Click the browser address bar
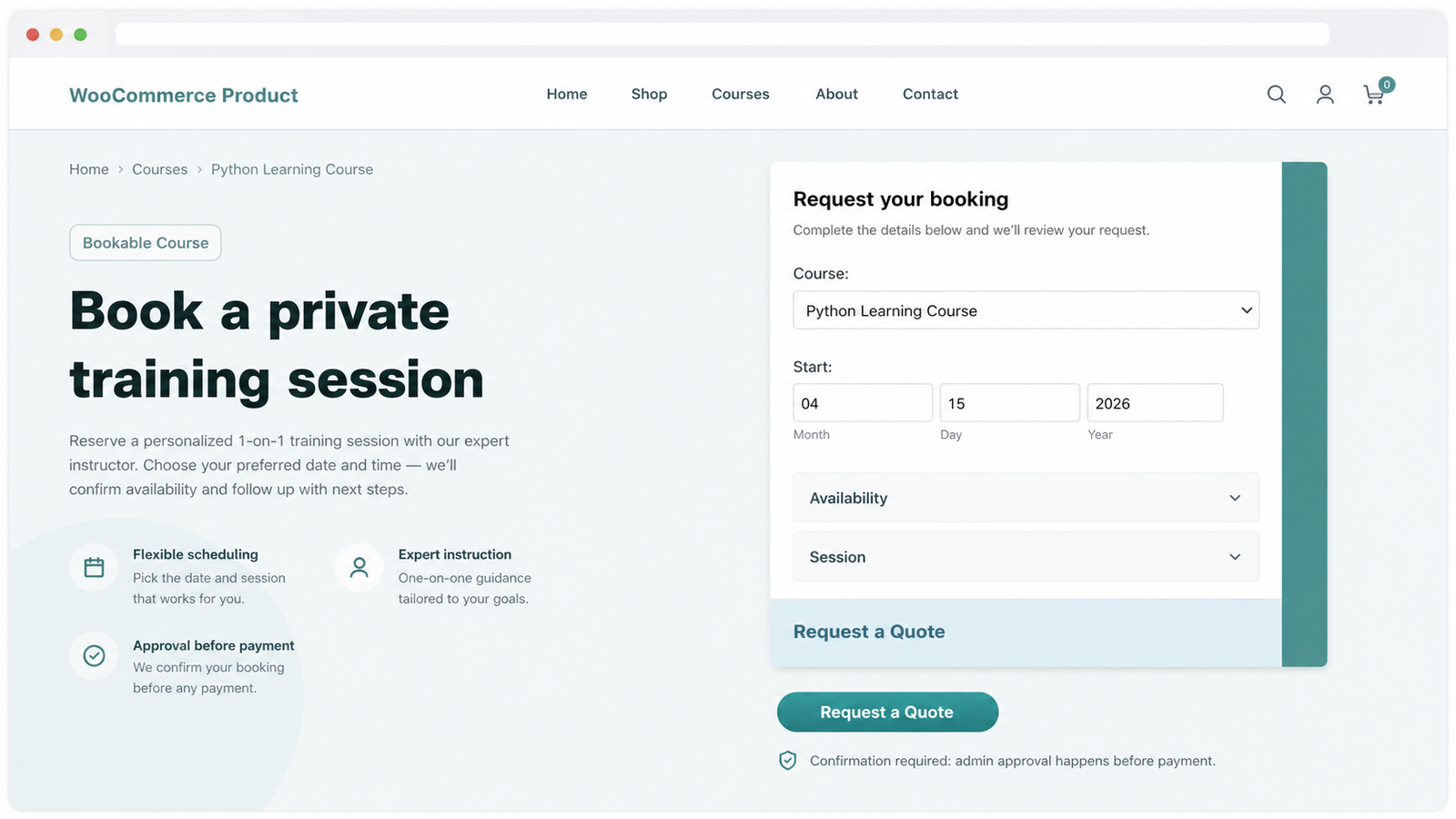The height and width of the screenshot is (819, 1456). [x=723, y=35]
